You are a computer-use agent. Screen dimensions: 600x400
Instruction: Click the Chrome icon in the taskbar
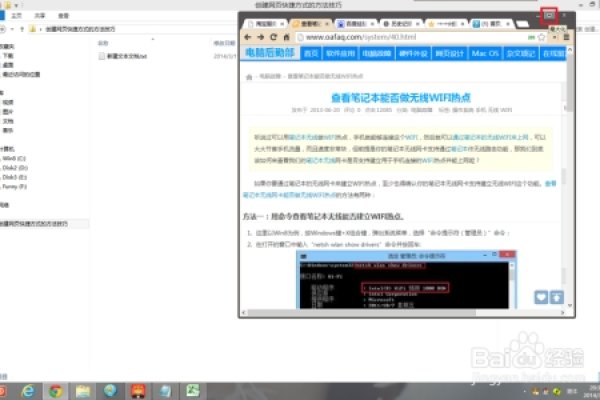(x=55, y=391)
